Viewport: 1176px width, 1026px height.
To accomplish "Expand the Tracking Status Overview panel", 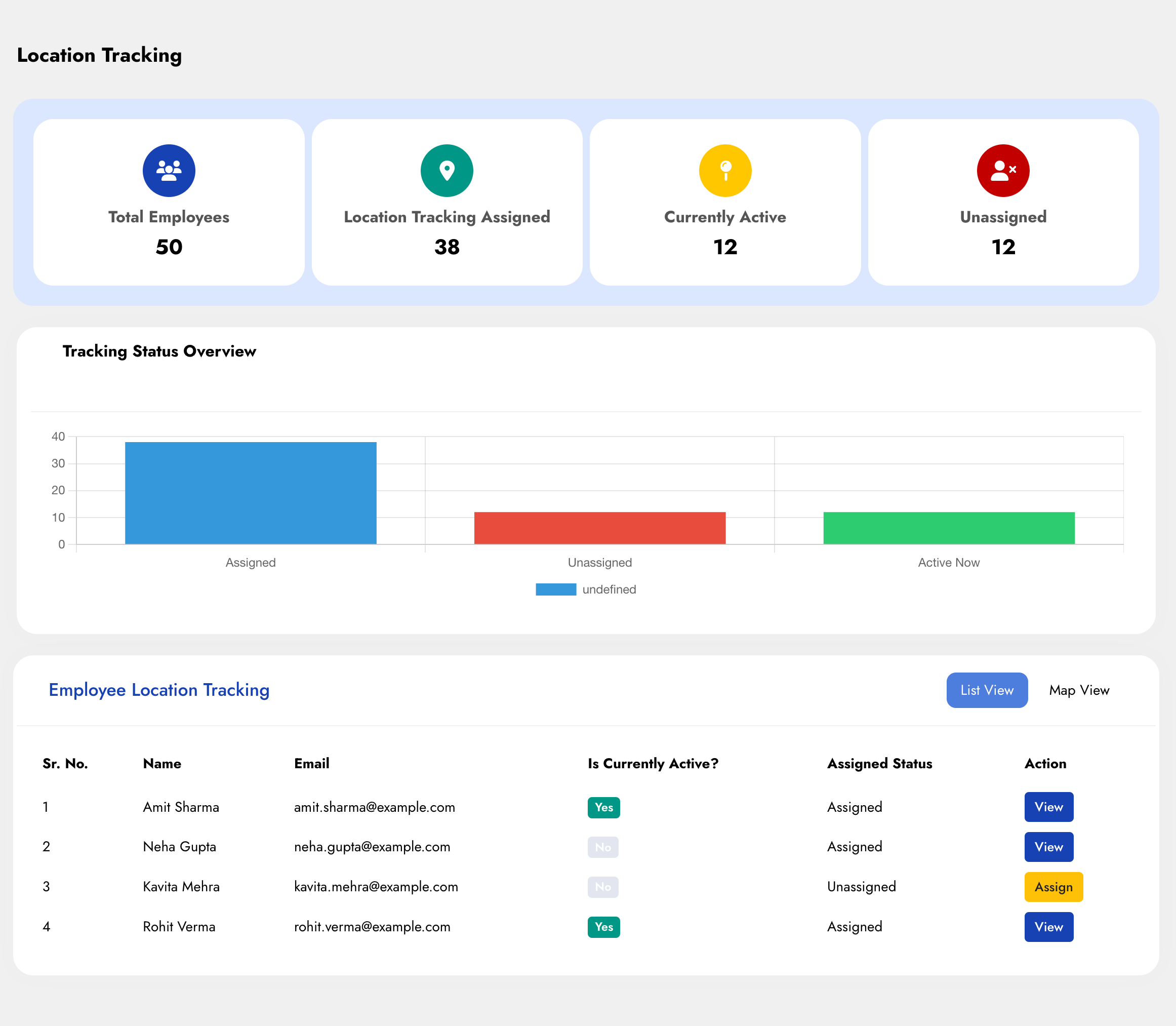I will point(159,351).
